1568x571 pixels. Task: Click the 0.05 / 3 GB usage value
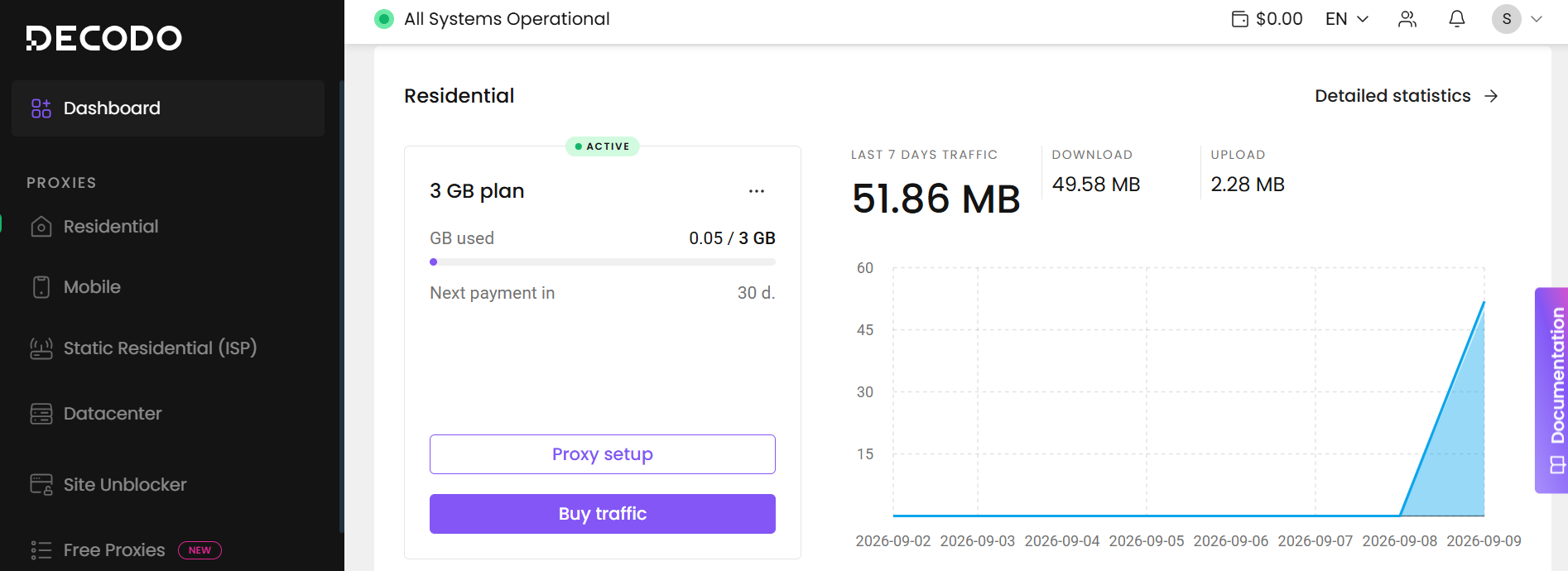pos(732,238)
